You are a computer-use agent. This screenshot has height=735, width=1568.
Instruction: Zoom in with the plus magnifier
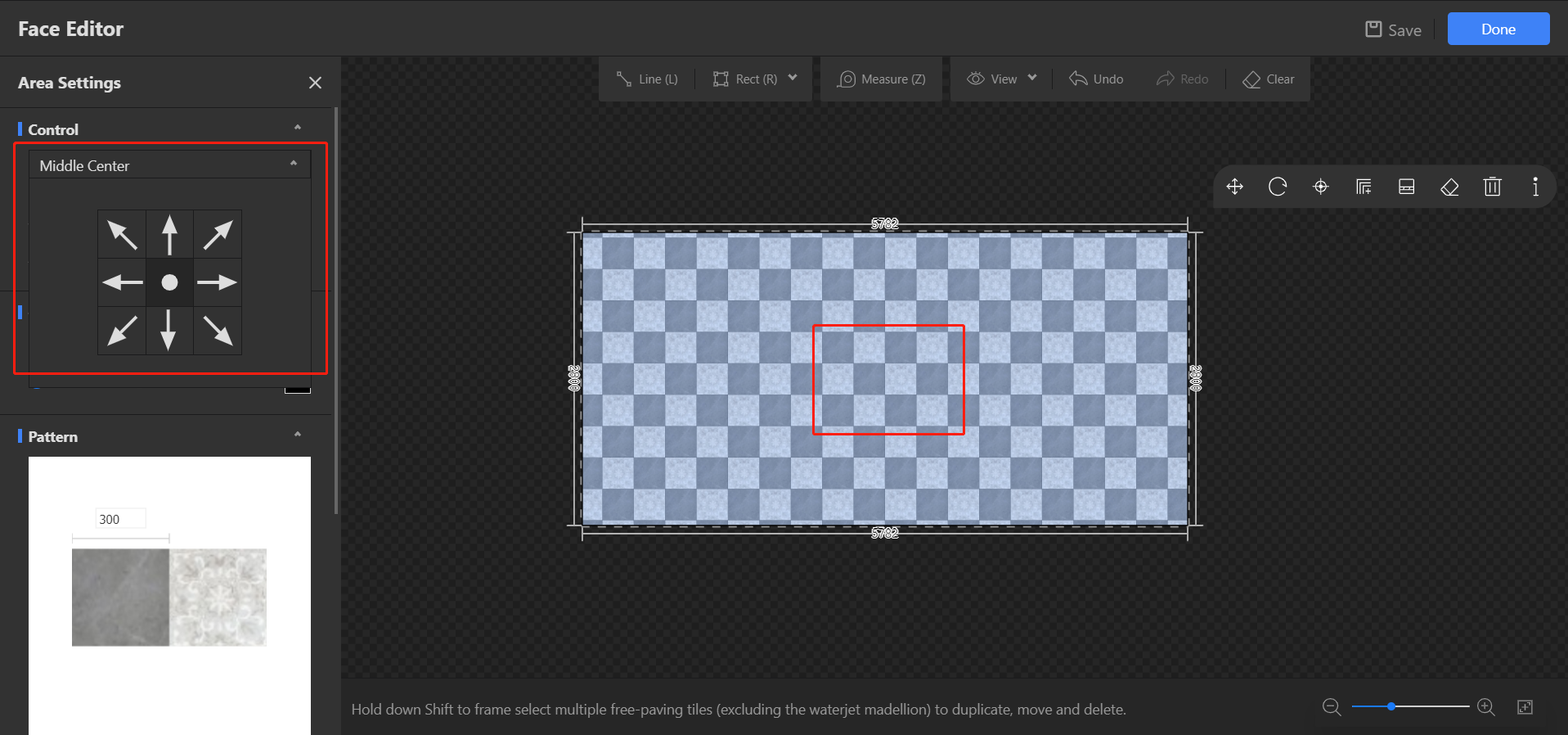point(1486,706)
